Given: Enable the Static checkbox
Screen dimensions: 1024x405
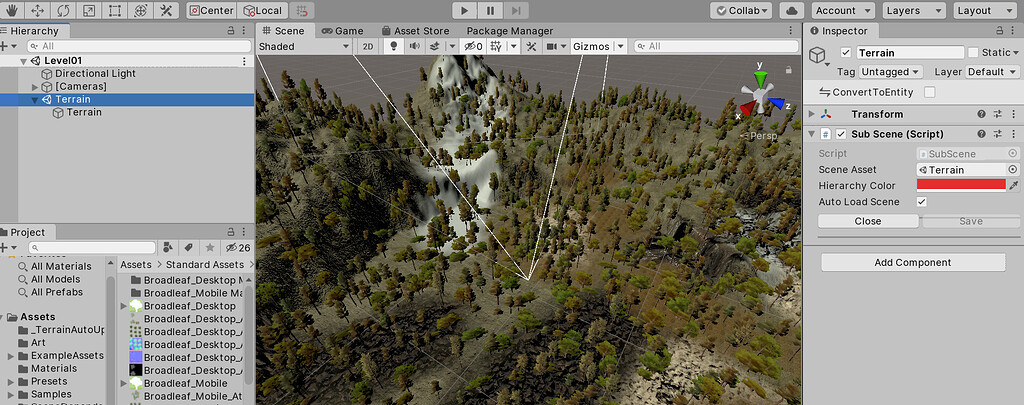Looking at the screenshot, I should coord(973,52).
